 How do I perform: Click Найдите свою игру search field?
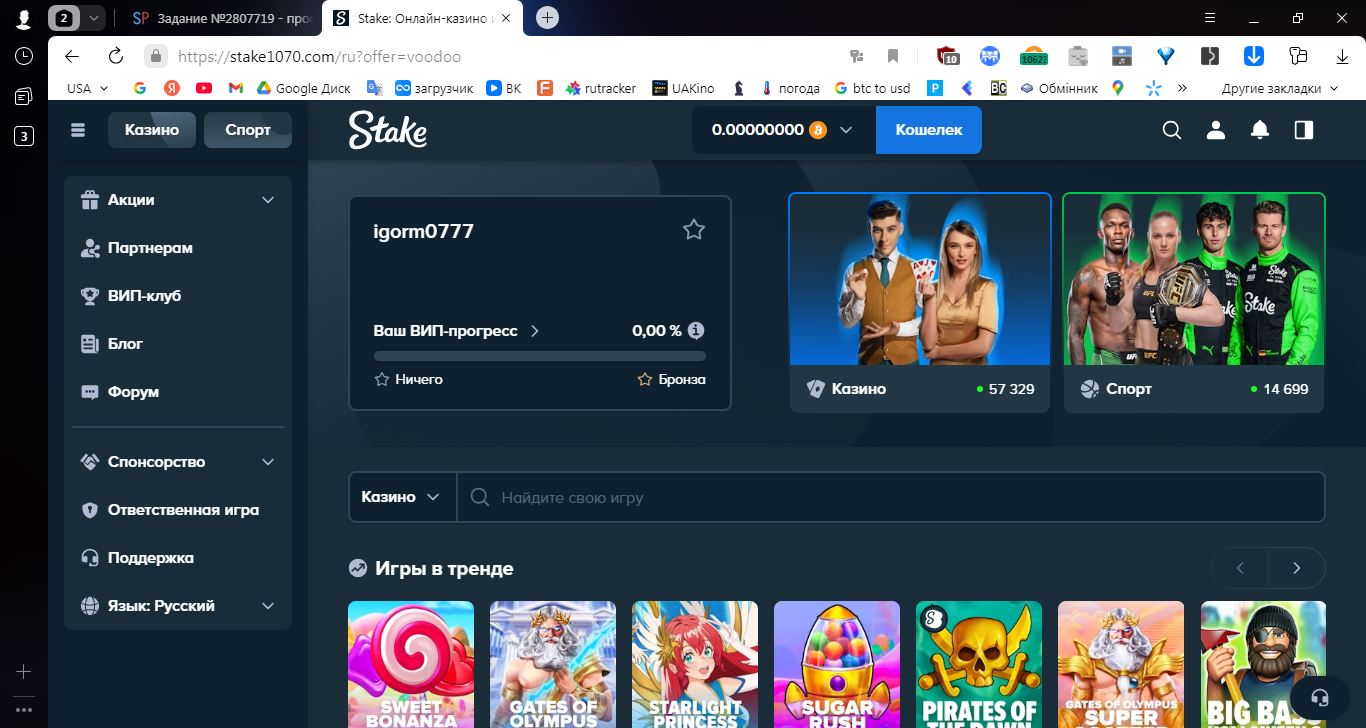891,497
